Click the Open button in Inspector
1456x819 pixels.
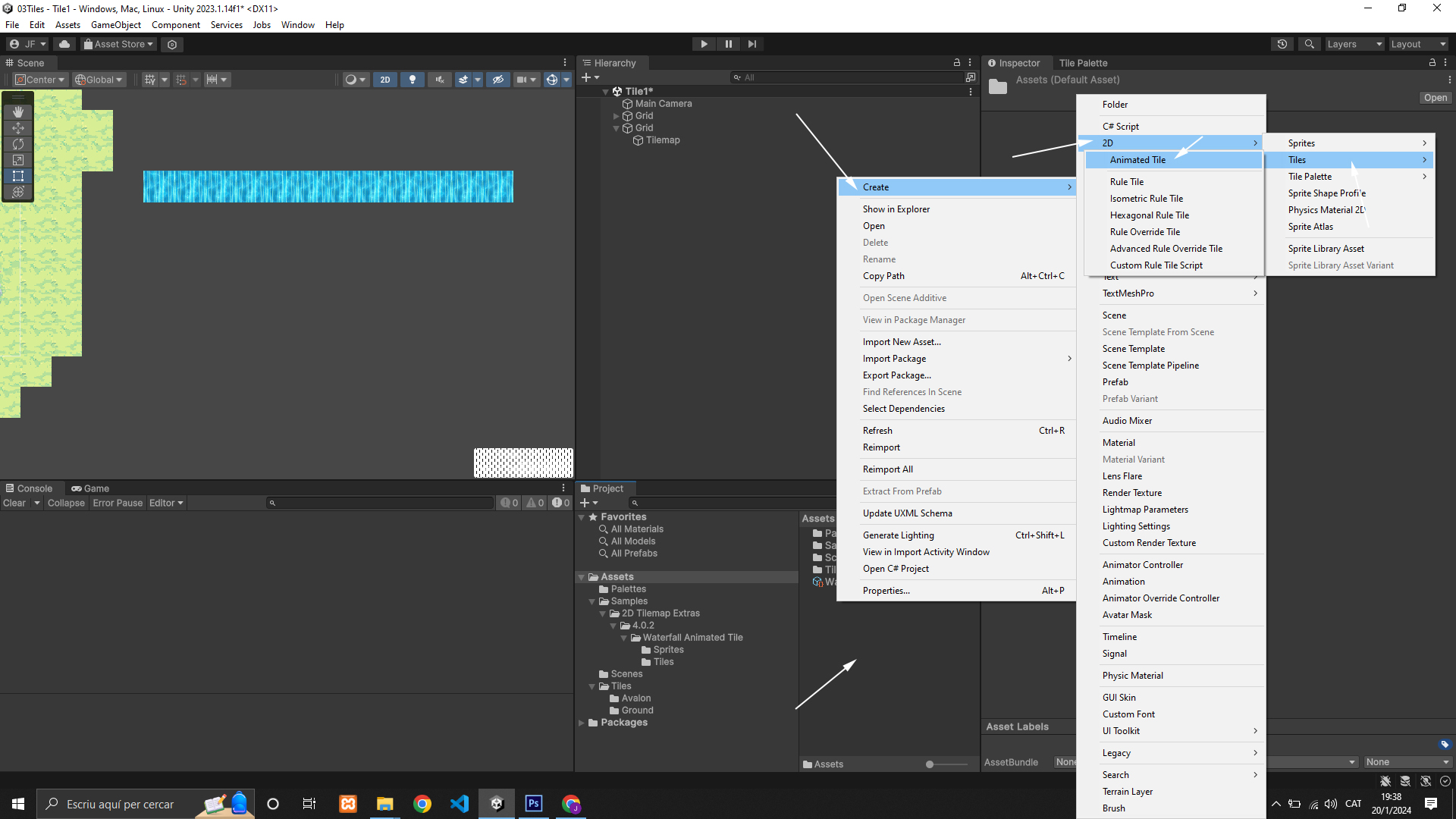click(1435, 98)
